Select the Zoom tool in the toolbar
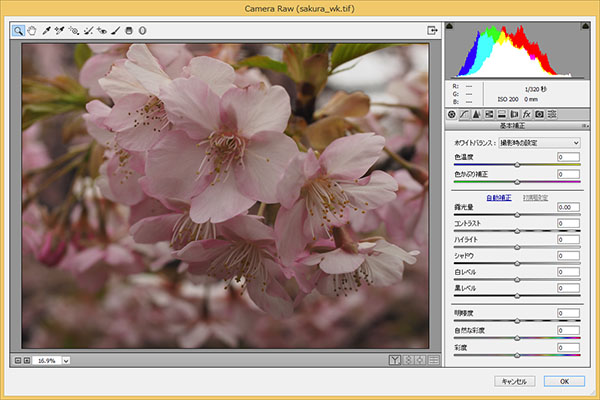Viewport: 600px width, 400px height. [x=19, y=30]
